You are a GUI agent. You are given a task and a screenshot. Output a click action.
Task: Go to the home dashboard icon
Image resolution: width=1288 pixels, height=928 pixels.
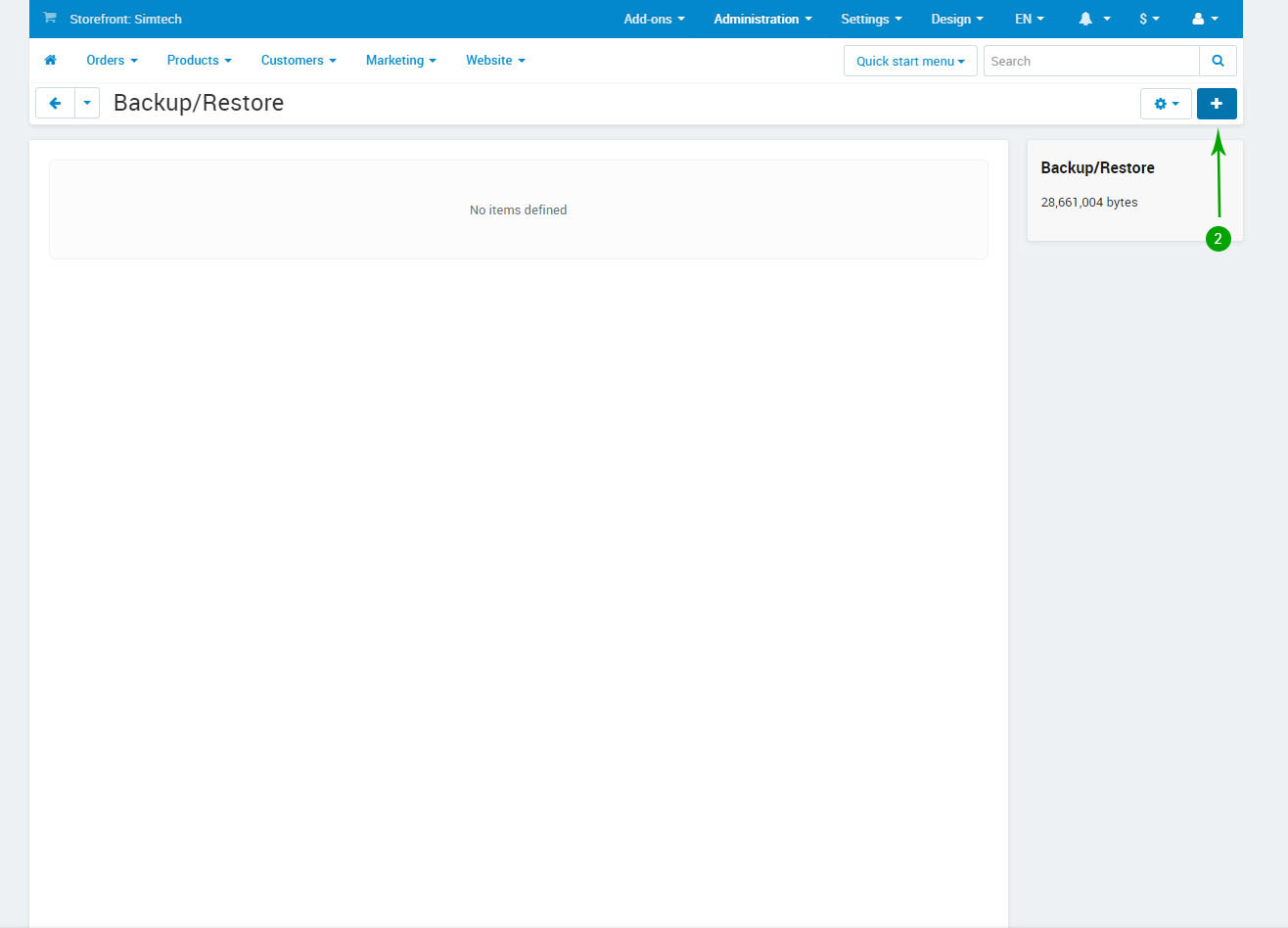[51, 60]
